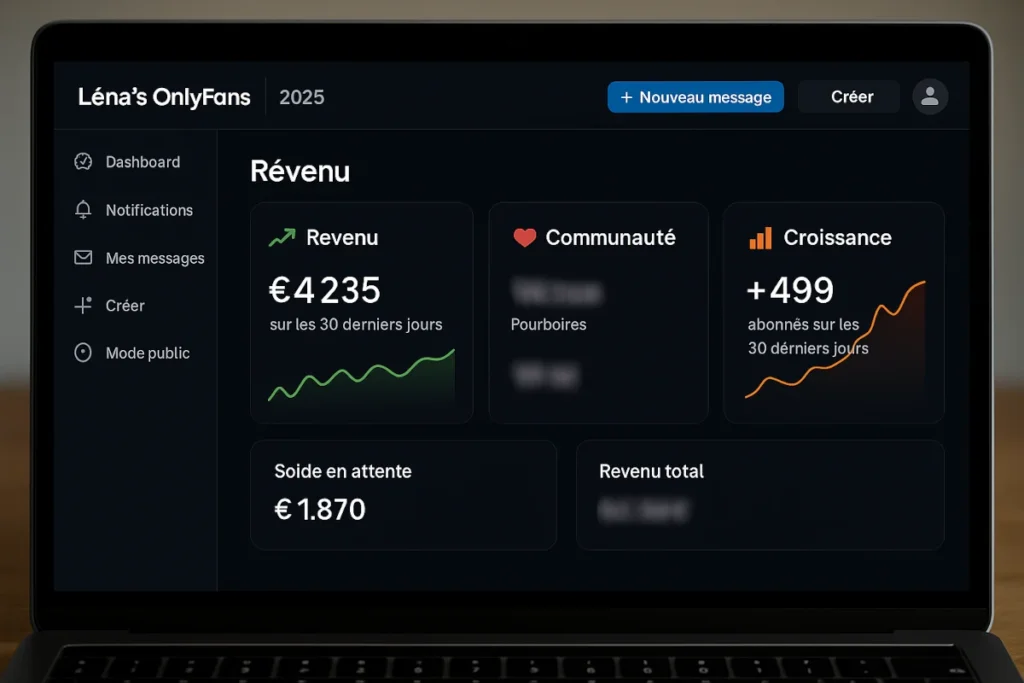Click the +499 subscribers value
The height and width of the screenshot is (683, 1024).
[790, 290]
